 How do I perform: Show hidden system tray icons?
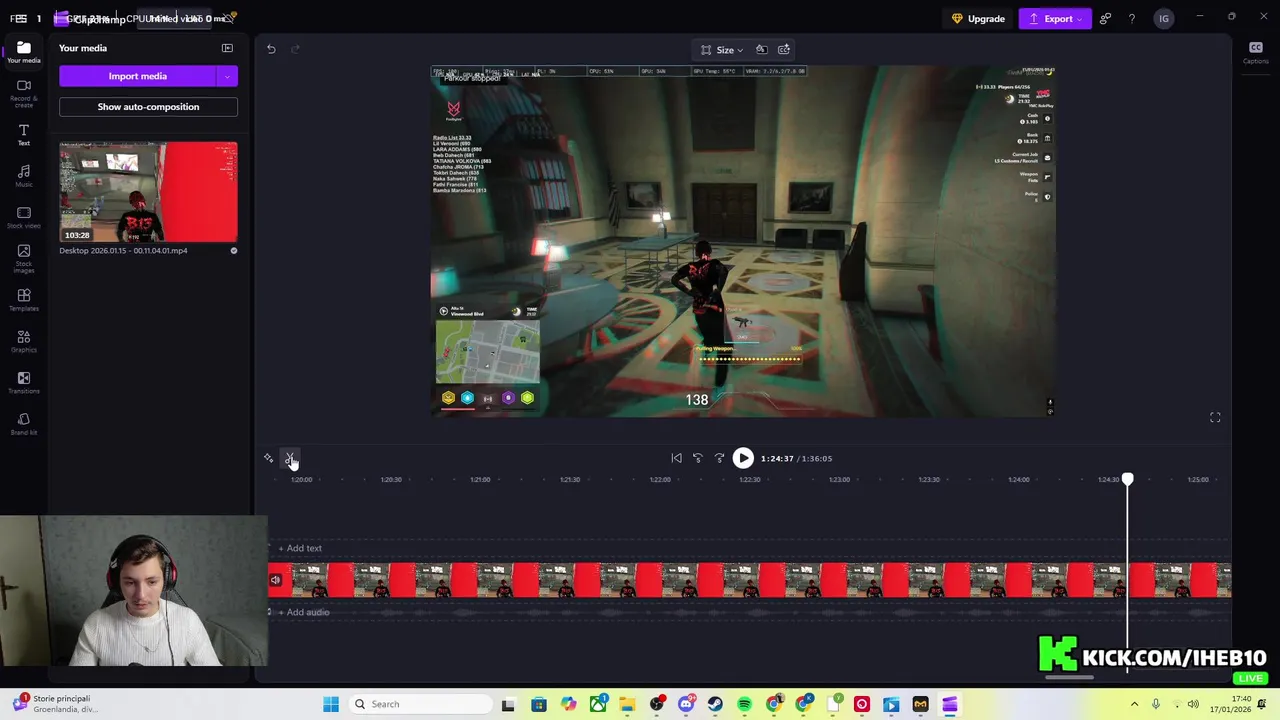(x=1134, y=705)
